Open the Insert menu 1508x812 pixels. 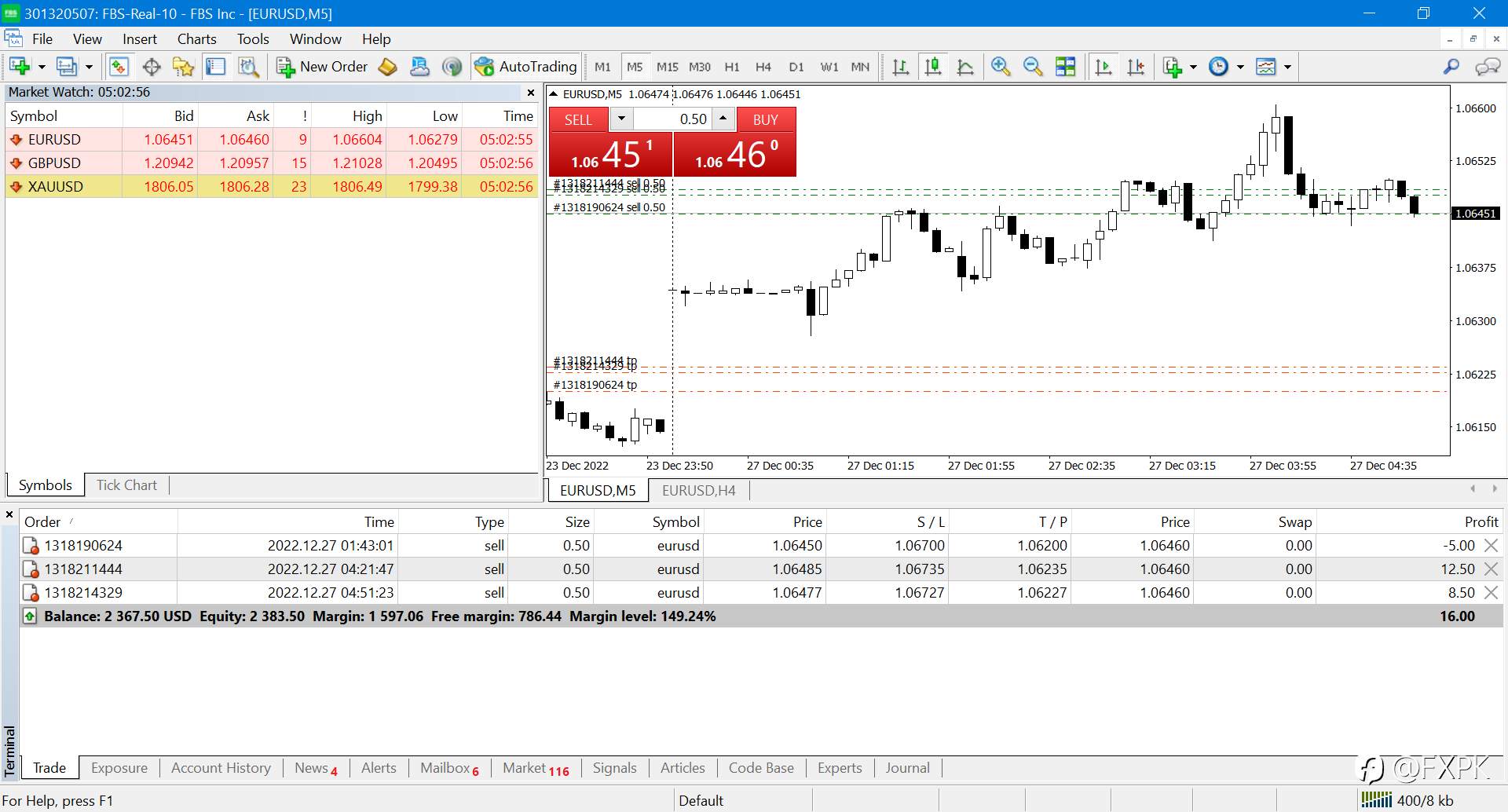click(x=139, y=39)
